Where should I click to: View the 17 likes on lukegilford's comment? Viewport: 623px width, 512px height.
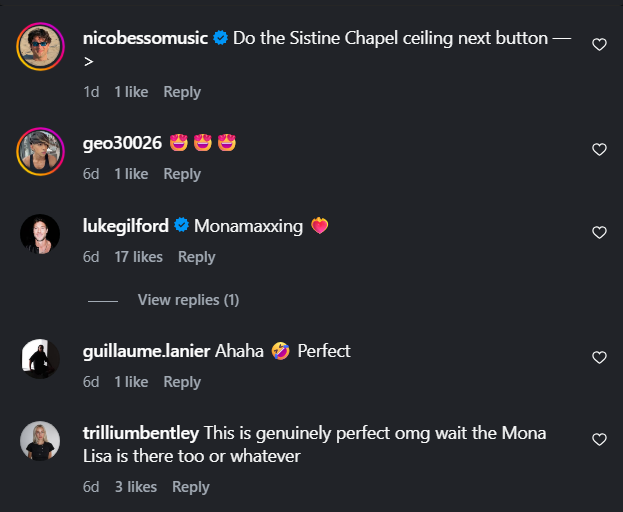point(139,257)
